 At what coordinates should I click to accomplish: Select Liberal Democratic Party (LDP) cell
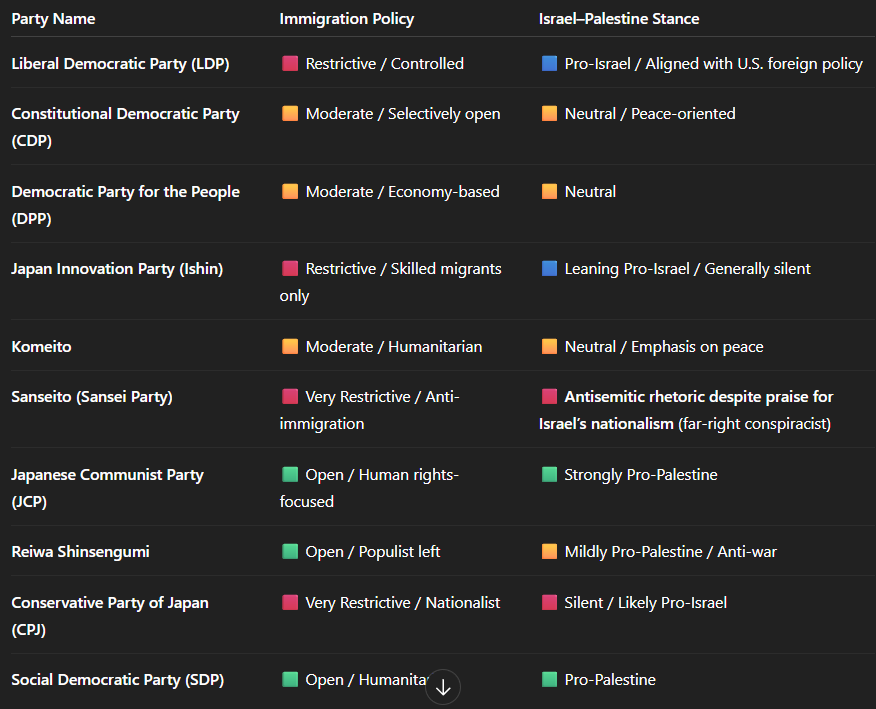(120, 64)
